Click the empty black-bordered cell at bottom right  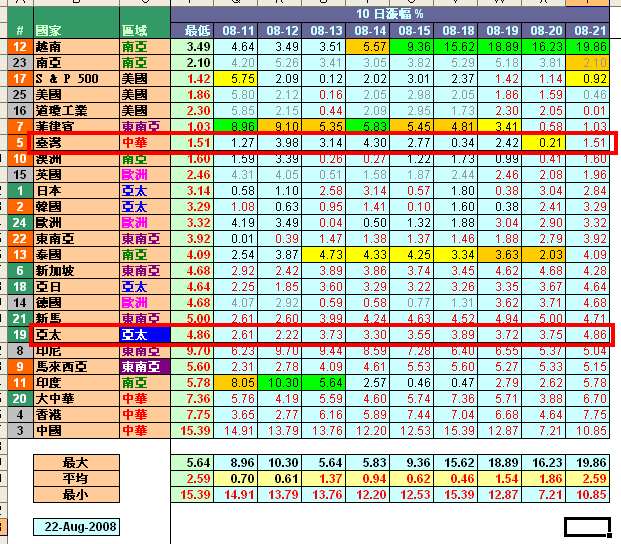click(x=586, y=526)
